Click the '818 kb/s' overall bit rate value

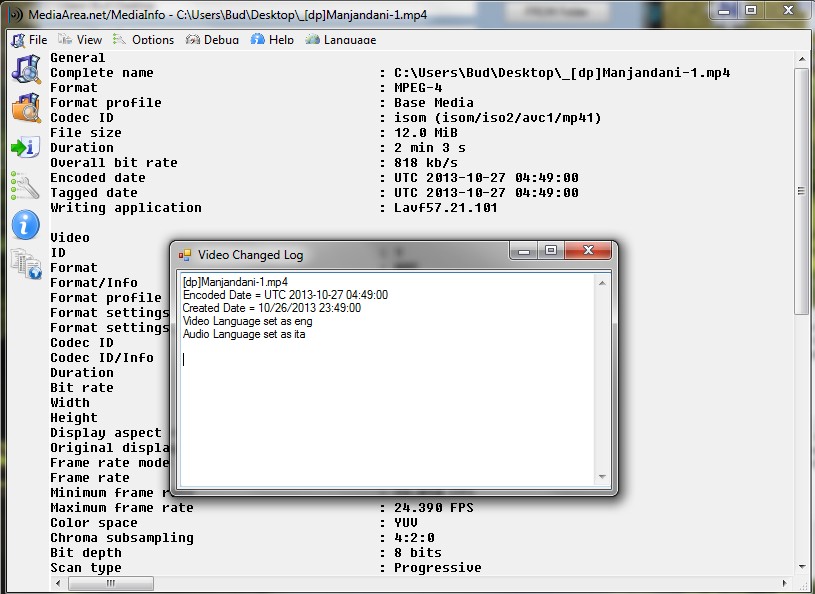coord(426,163)
